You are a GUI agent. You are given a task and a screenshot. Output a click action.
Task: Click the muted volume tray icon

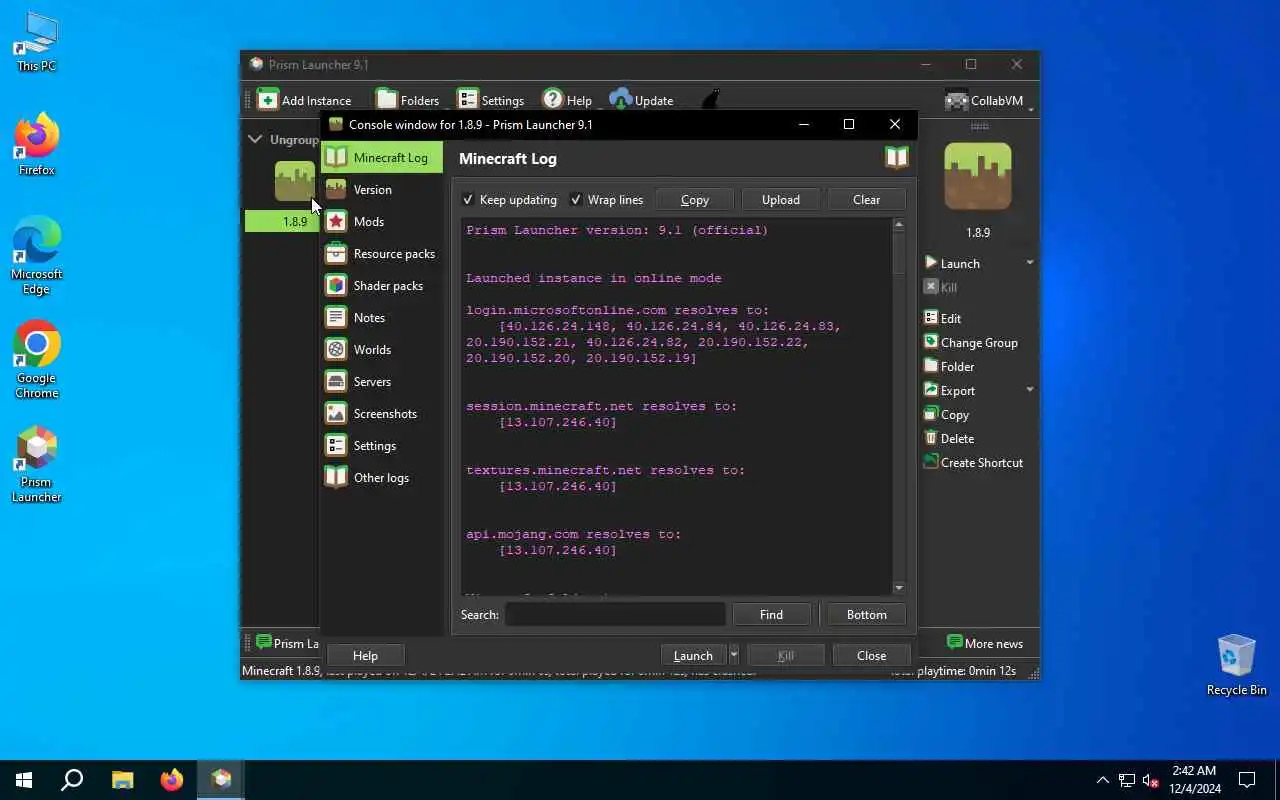tap(1150, 780)
